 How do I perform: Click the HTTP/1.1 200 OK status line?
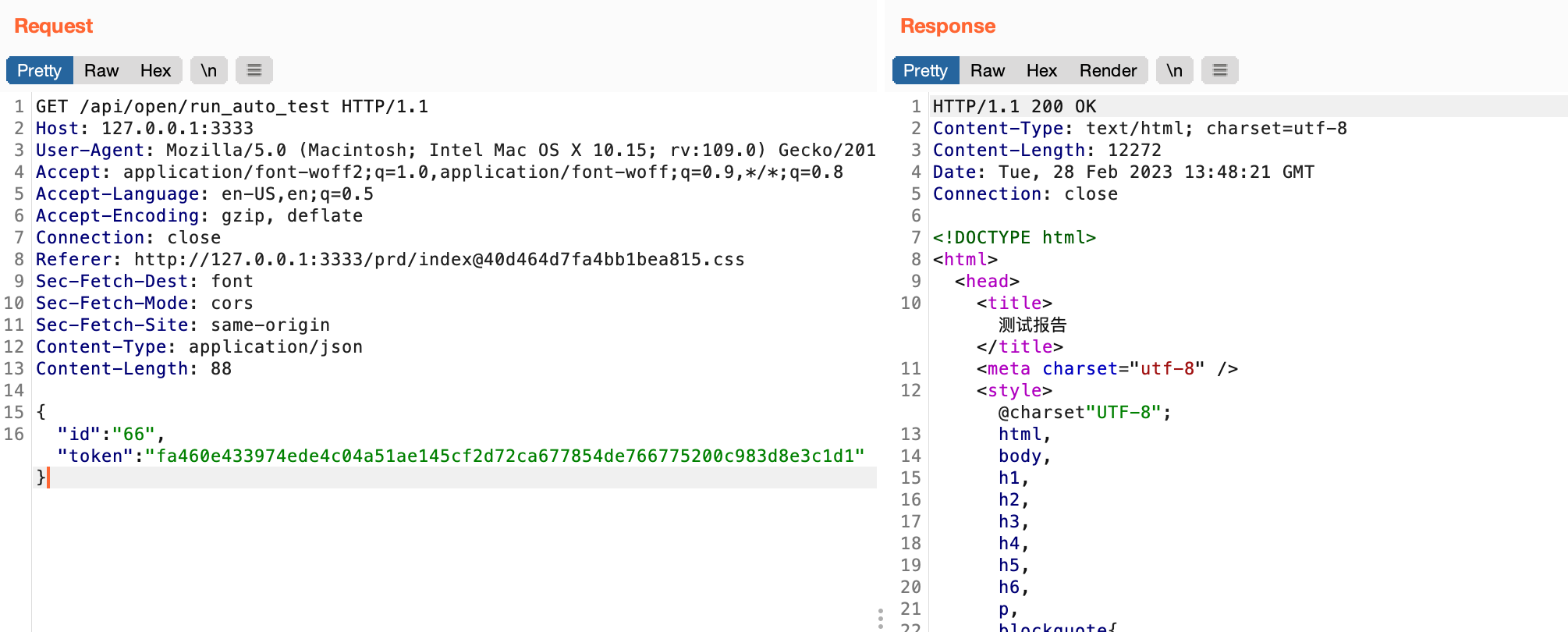click(x=1014, y=106)
